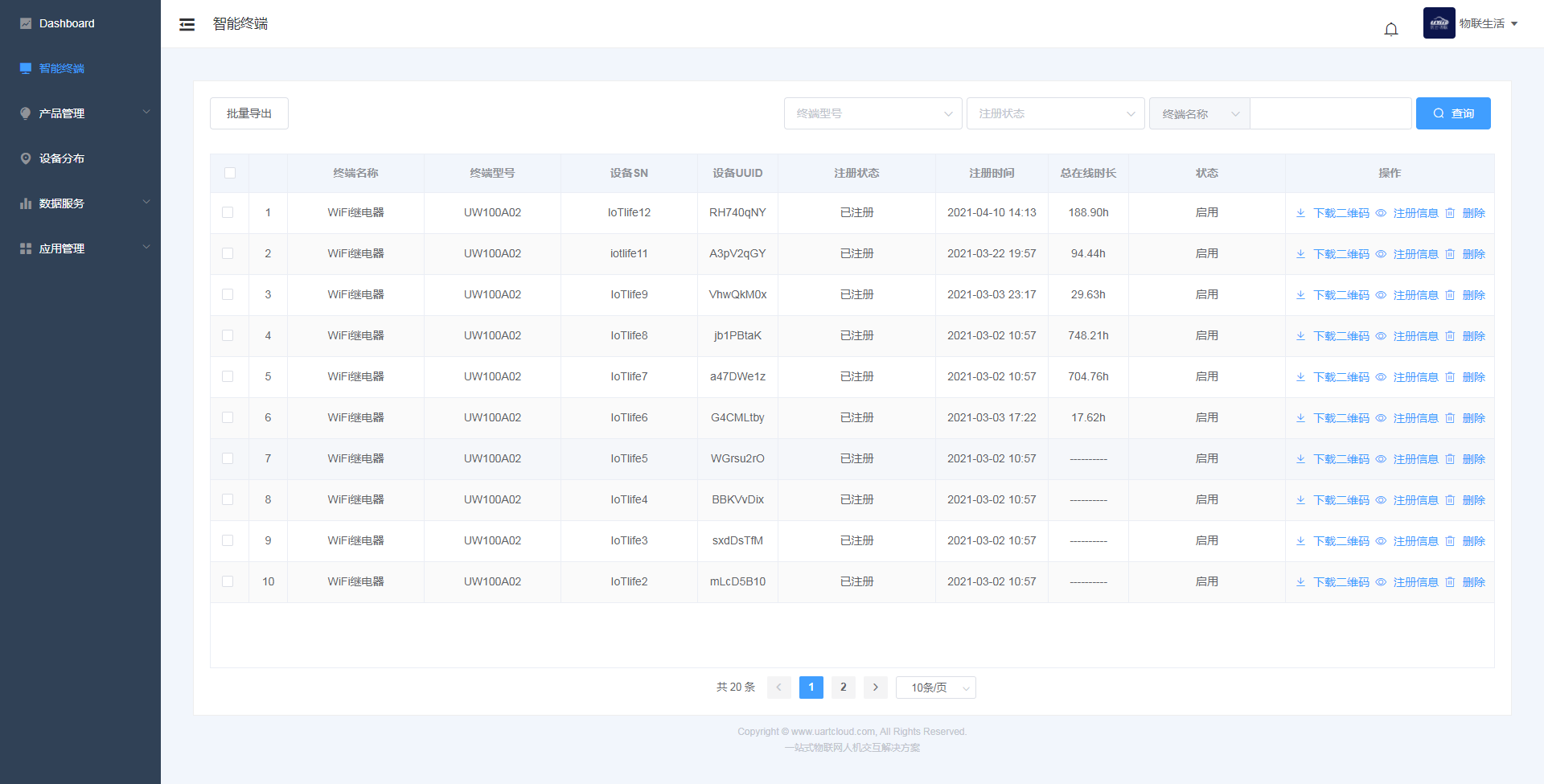
Task: Open 应用管理 menu item
Action: pos(80,248)
